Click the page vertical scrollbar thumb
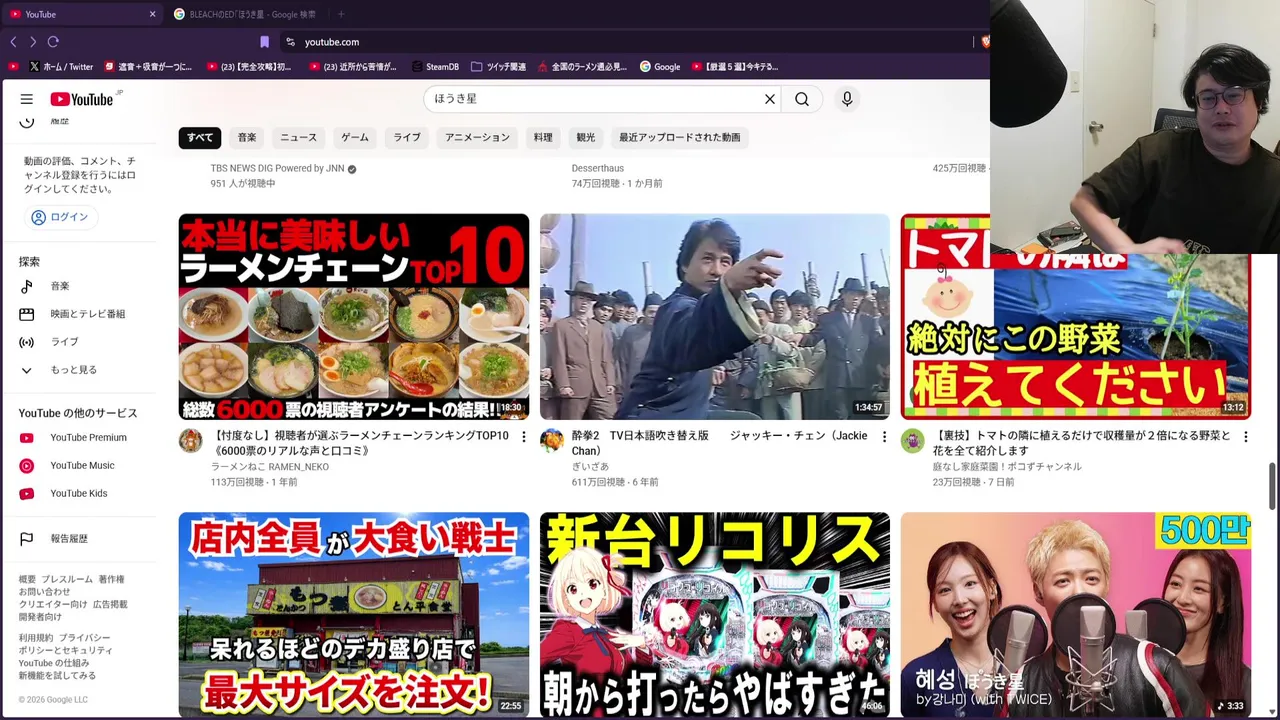 pyautogui.click(x=1273, y=485)
